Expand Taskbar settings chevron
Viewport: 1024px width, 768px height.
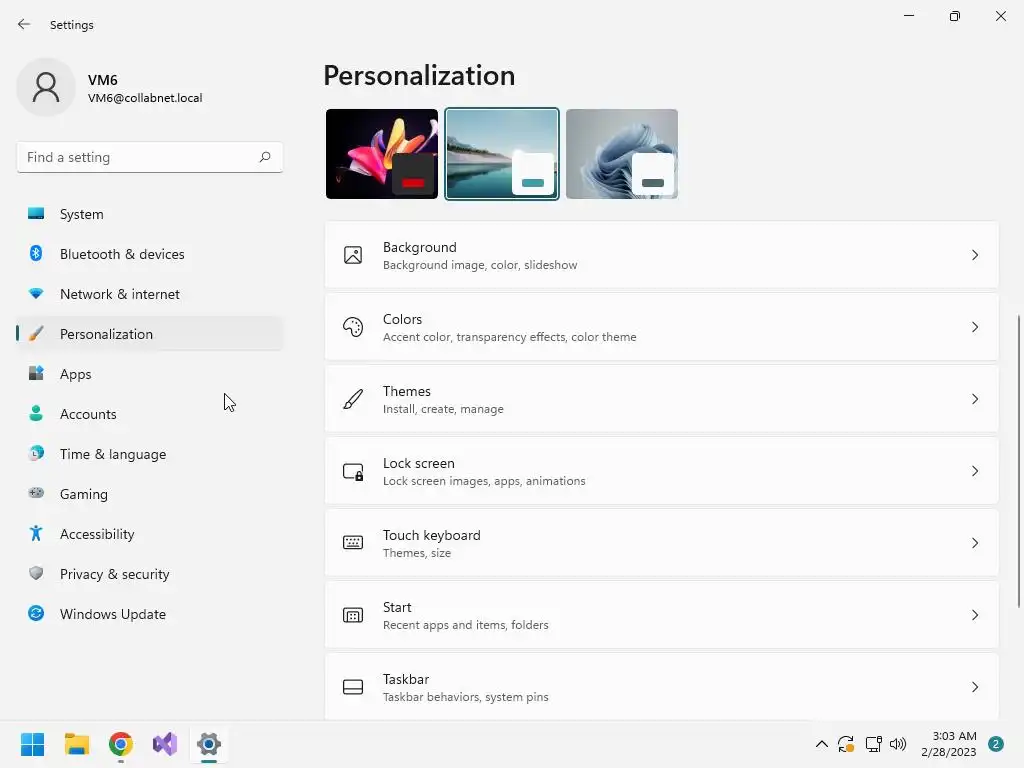[975, 687]
